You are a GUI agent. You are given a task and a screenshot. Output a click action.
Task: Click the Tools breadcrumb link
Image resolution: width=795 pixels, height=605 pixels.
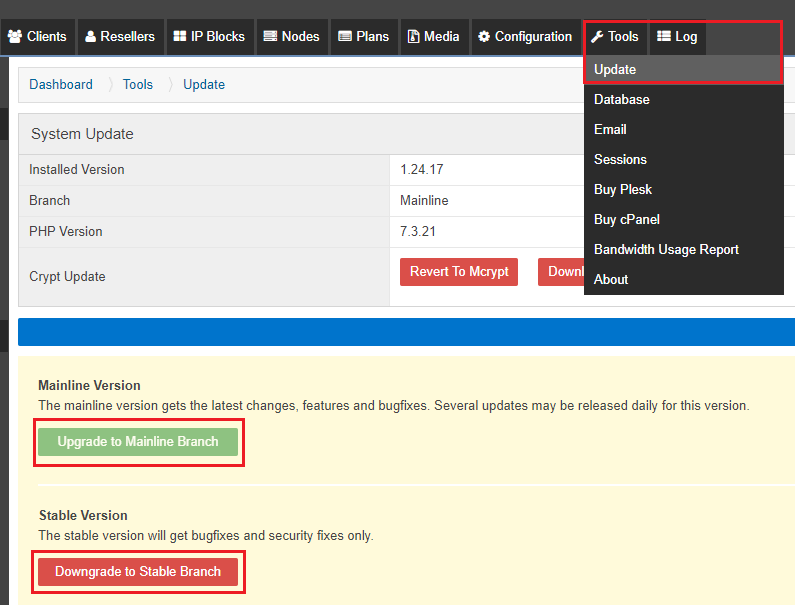tap(137, 84)
